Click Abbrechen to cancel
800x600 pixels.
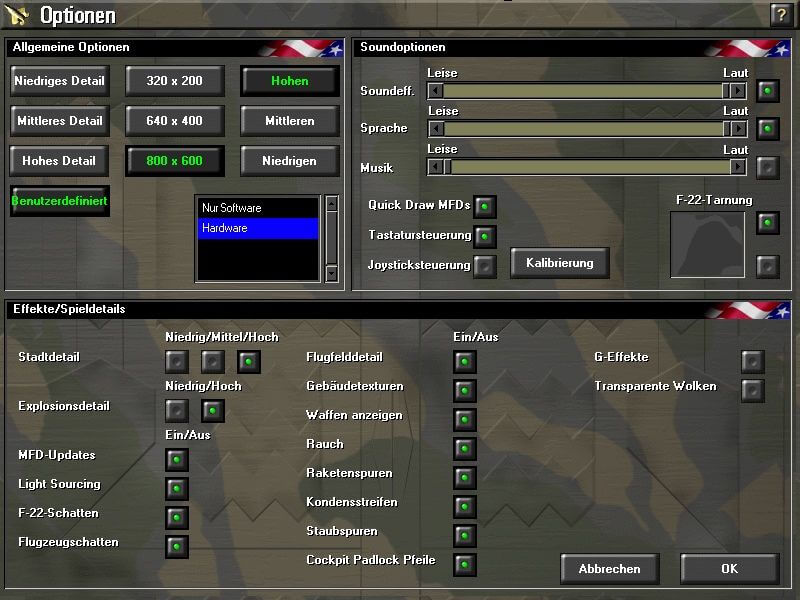(x=610, y=569)
